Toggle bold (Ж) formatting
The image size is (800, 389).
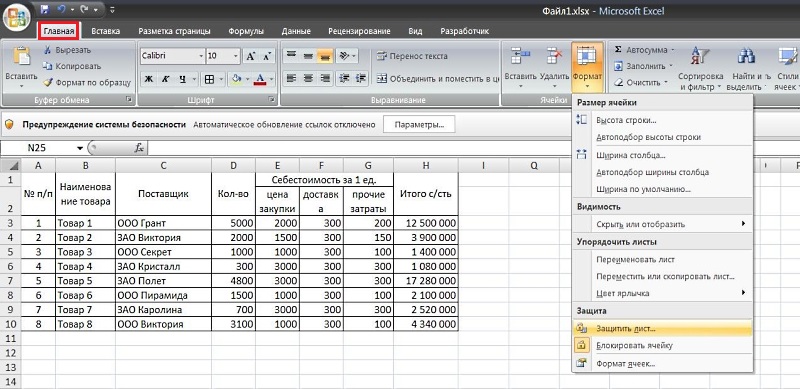coord(148,79)
